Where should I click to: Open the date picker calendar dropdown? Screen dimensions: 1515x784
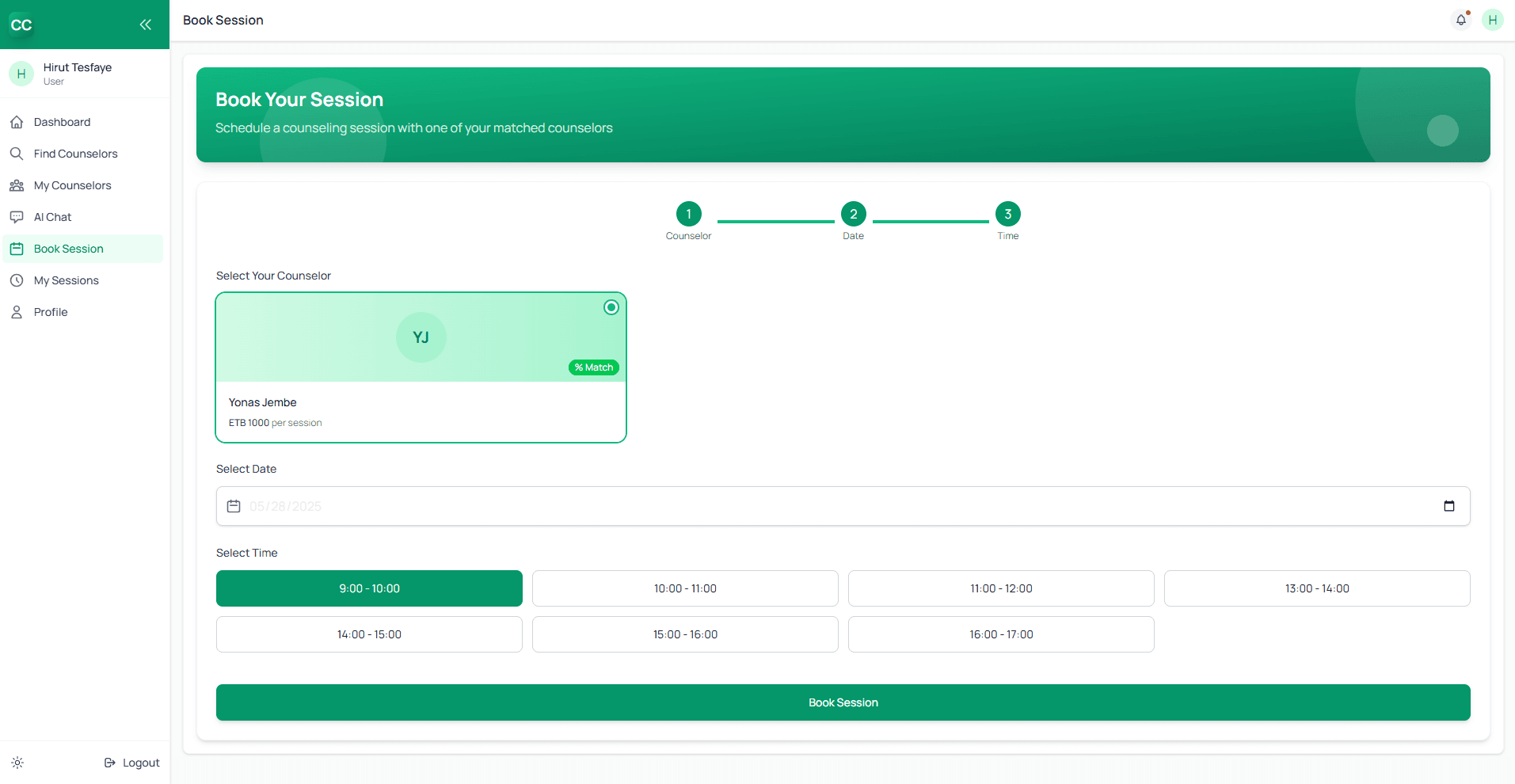pos(1450,506)
